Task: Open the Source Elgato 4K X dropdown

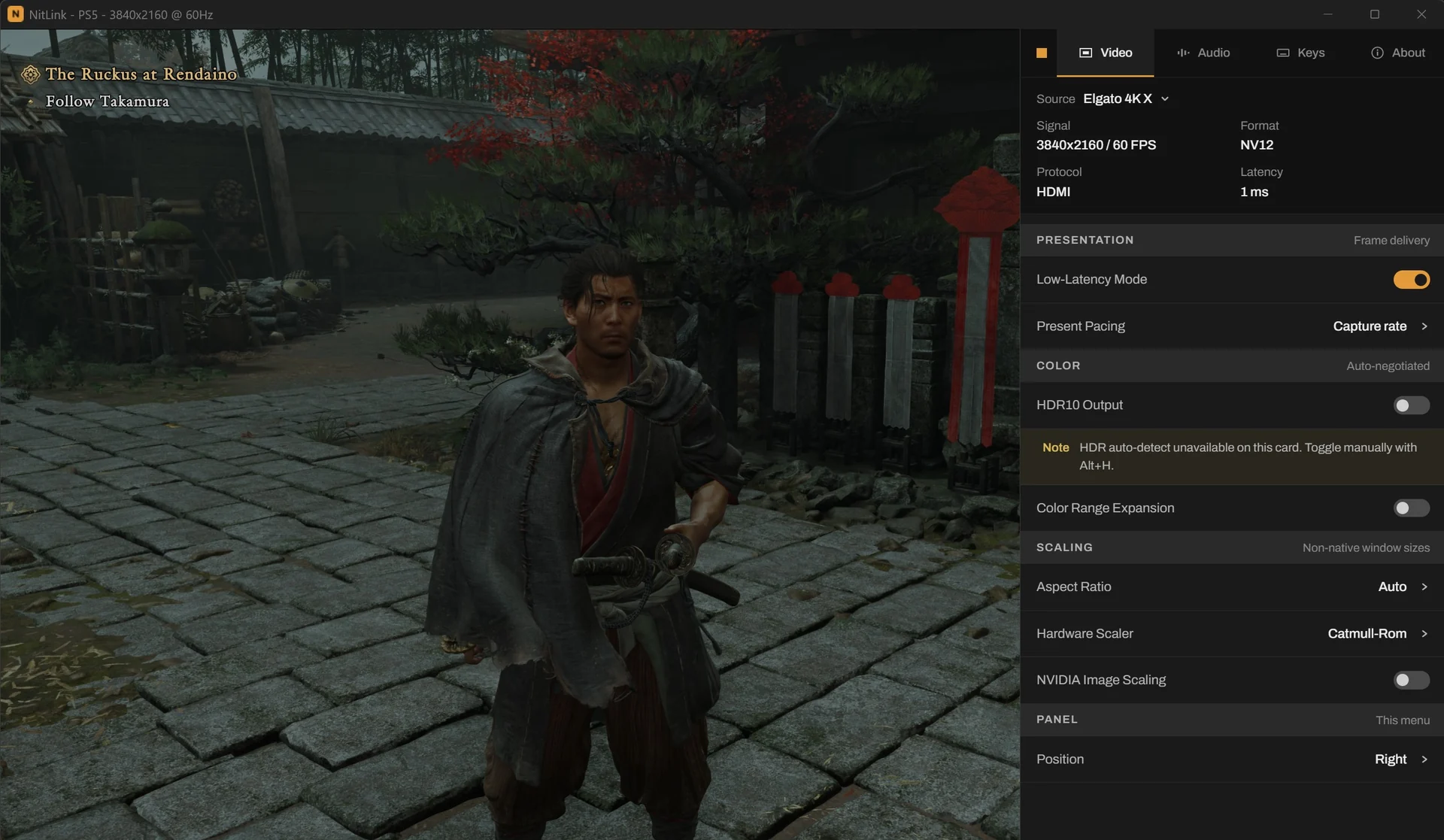Action: point(1125,99)
